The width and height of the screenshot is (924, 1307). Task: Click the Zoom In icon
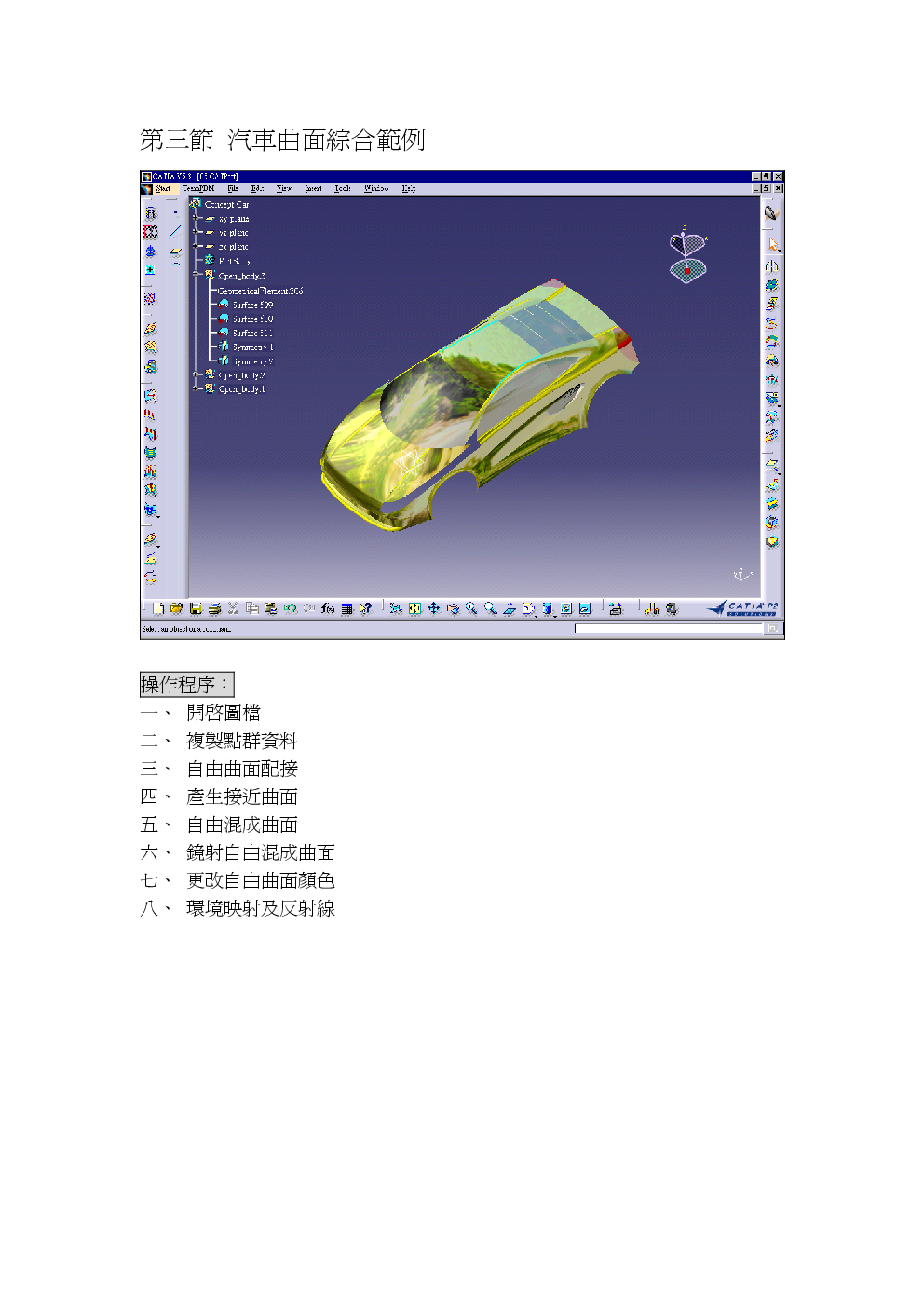[x=471, y=608]
